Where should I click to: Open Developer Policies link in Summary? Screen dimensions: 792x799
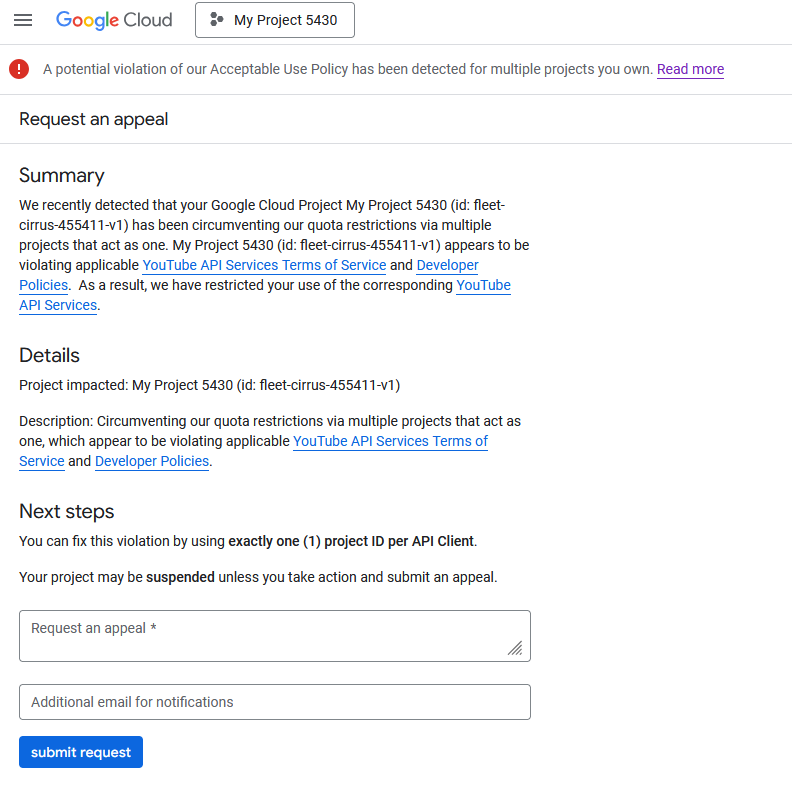point(447,265)
